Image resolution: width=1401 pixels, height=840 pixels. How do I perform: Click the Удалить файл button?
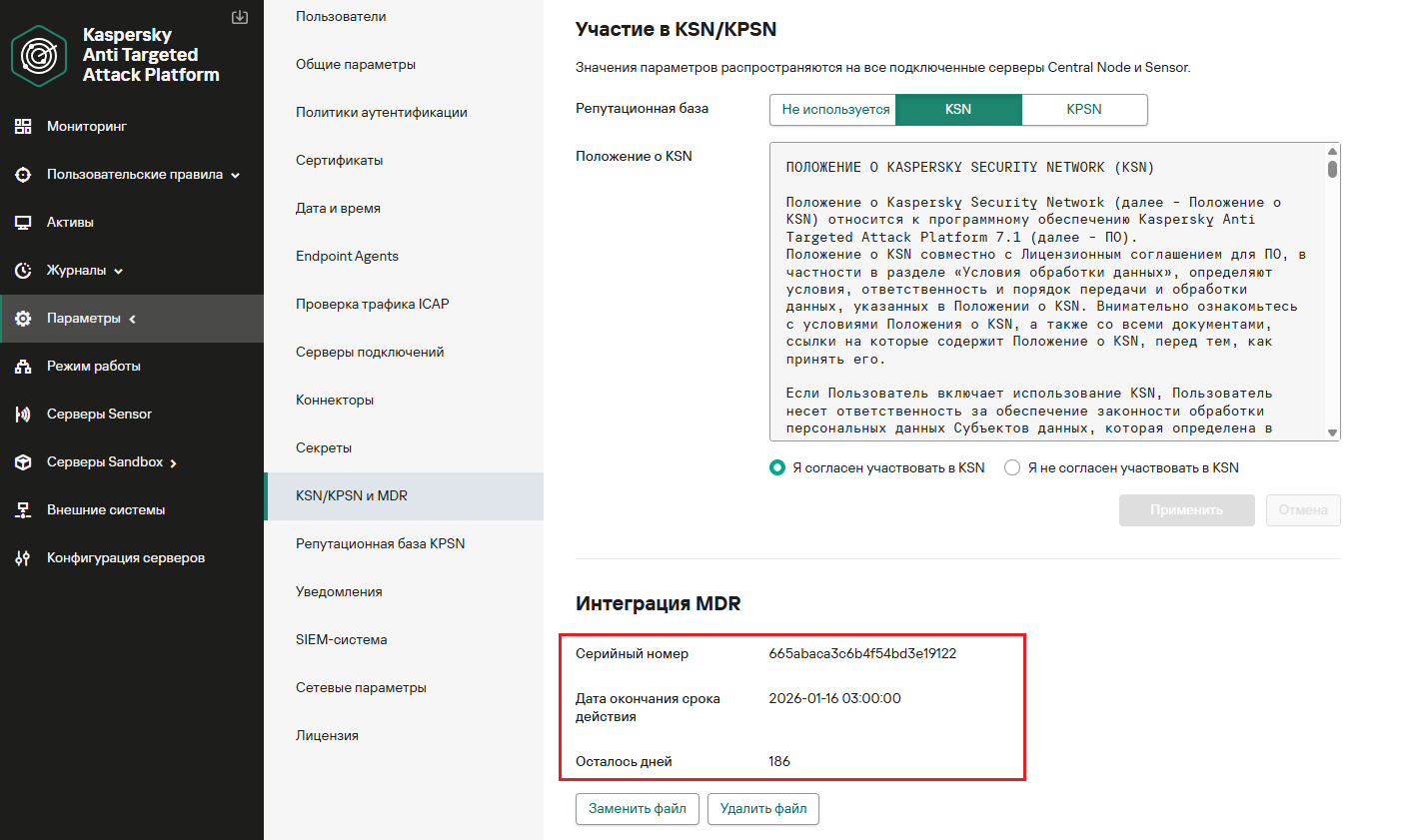click(x=763, y=809)
